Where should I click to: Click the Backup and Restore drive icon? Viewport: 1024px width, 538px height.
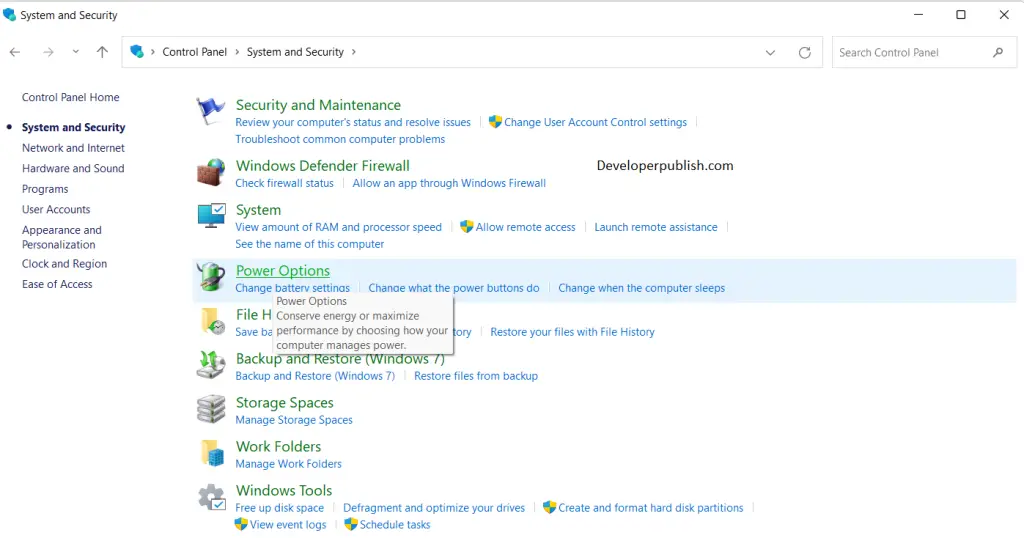coord(210,364)
